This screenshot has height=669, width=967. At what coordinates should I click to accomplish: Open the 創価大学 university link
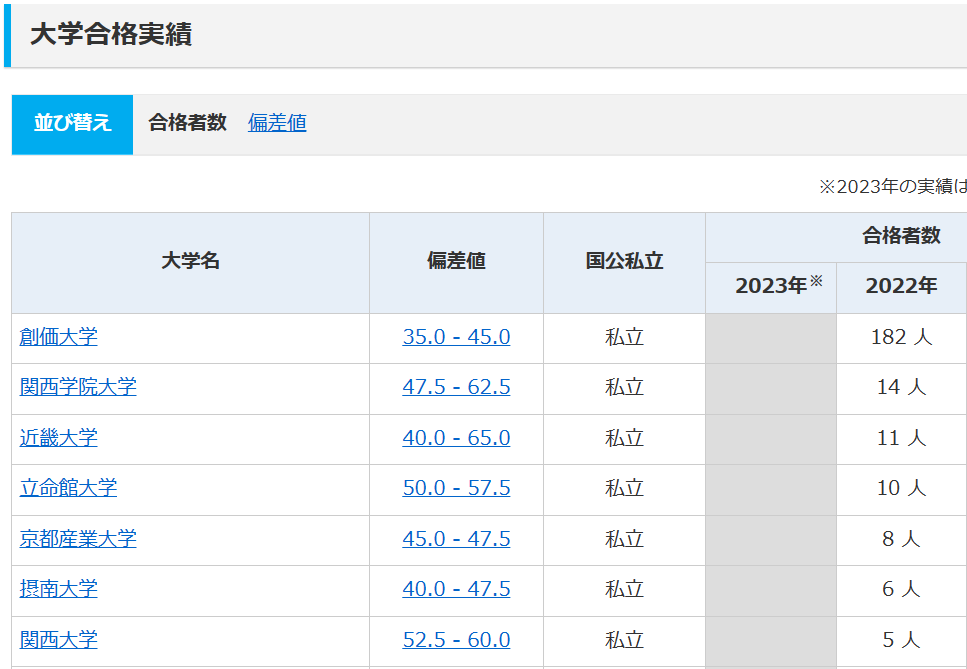(59, 337)
